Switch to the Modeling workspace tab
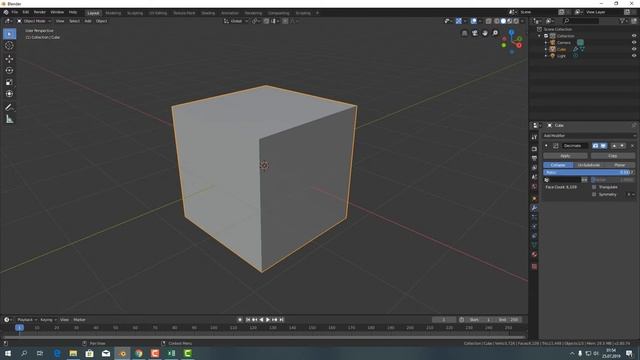 113,13
